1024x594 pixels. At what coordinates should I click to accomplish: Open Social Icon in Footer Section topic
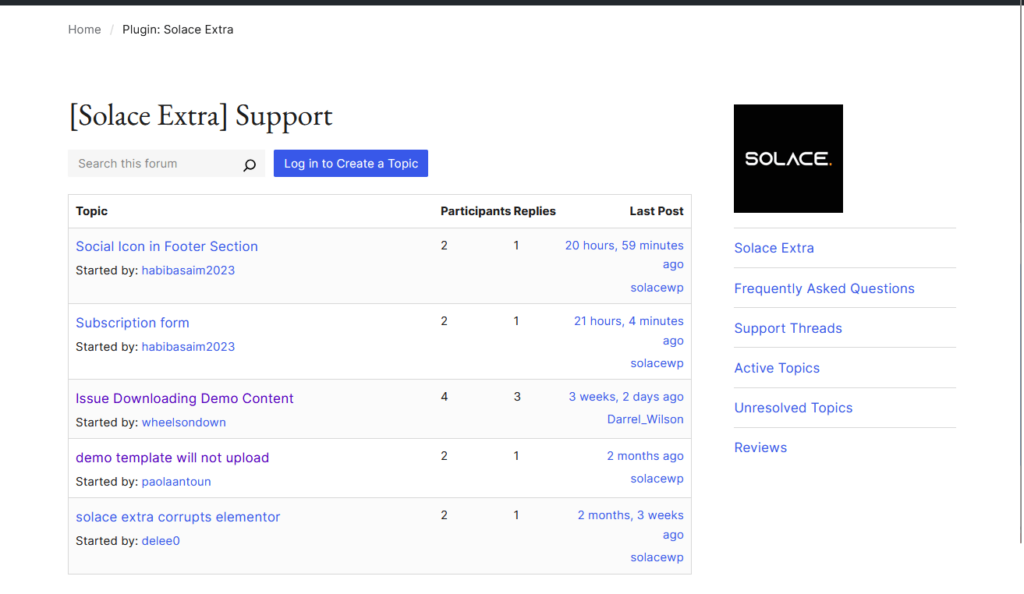[x=167, y=246]
